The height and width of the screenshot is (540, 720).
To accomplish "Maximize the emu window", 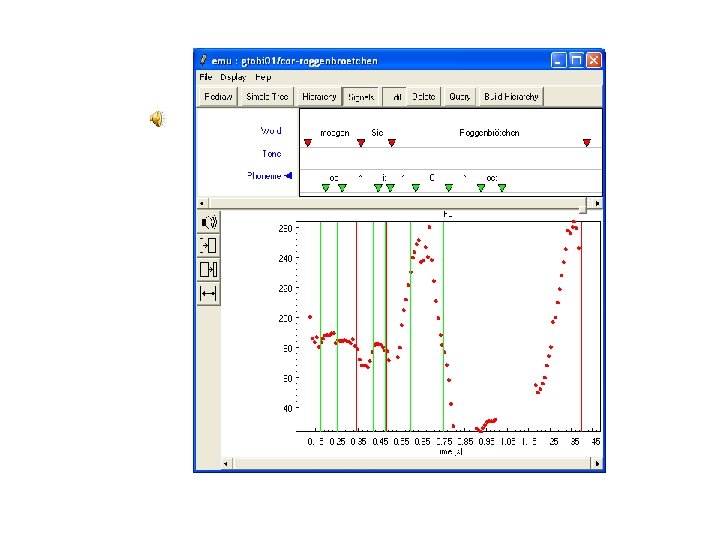I will 576,60.
